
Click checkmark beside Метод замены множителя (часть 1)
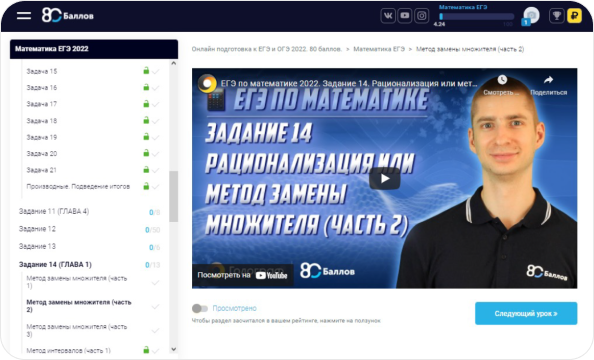pyautogui.click(x=155, y=283)
